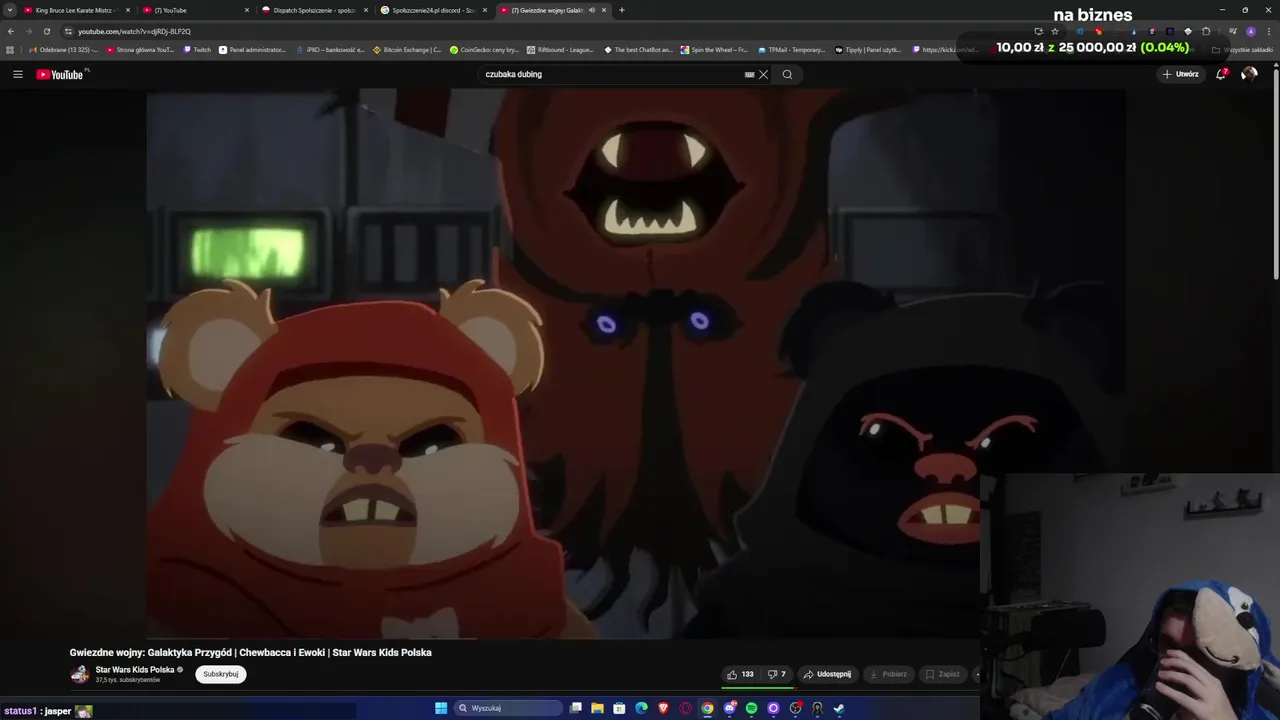Open the YouTube account avatar menu
The width and height of the screenshot is (1280, 720).
coord(1249,74)
